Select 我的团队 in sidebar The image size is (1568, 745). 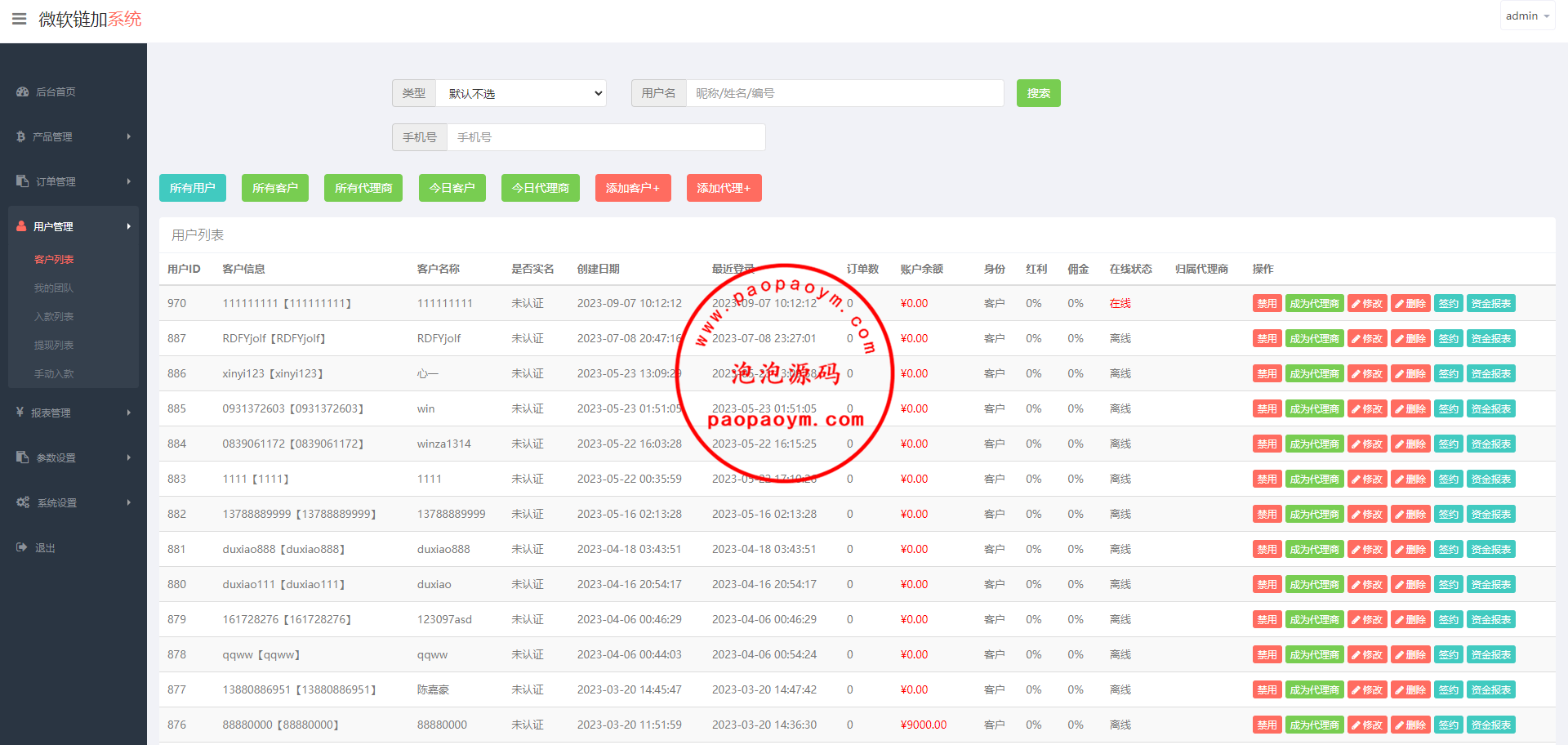[x=54, y=288]
